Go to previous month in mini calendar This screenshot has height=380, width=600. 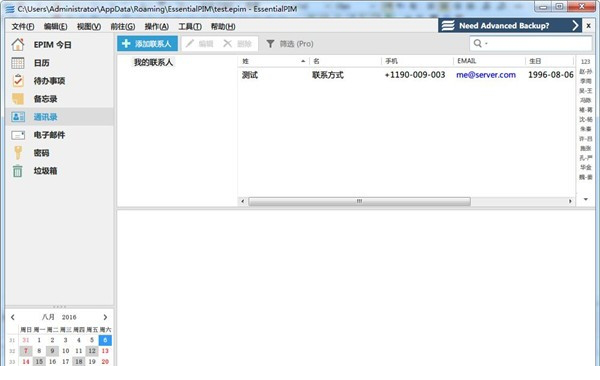[13, 317]
